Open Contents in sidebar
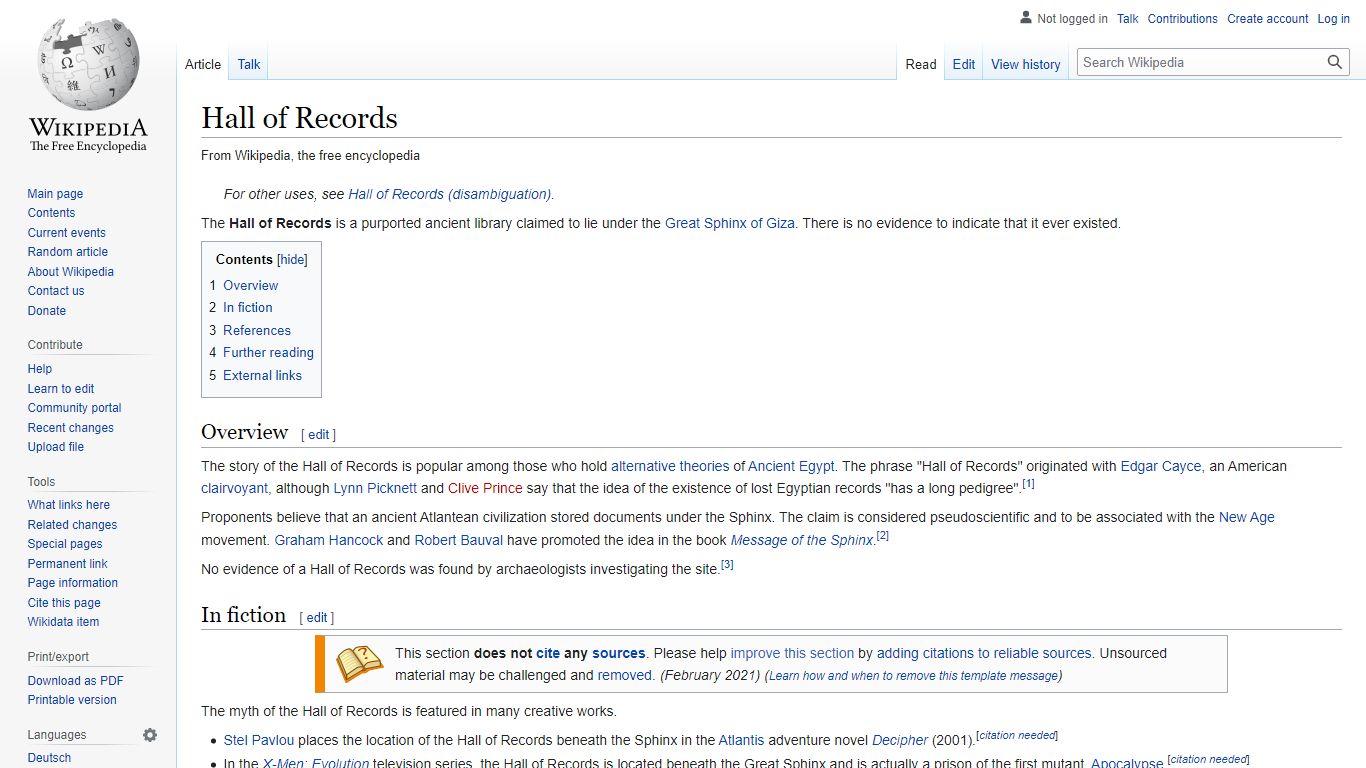This screenshot has width=1366, height=768. click(51, 213)
